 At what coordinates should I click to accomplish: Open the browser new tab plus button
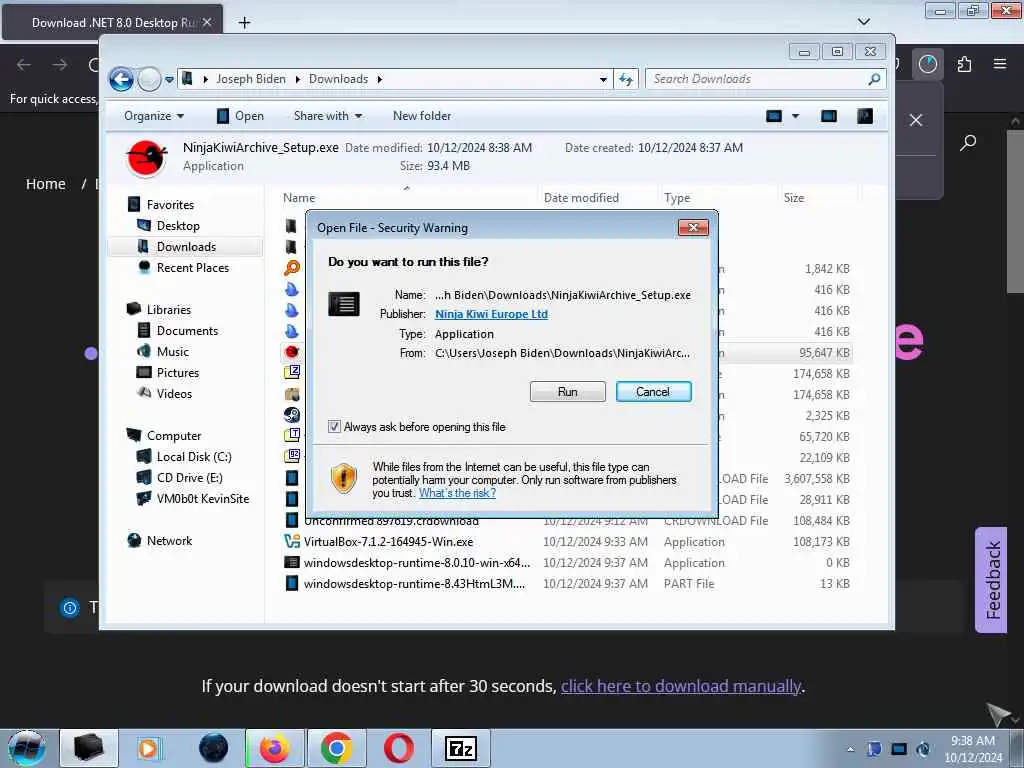click(x=244, y=23)
